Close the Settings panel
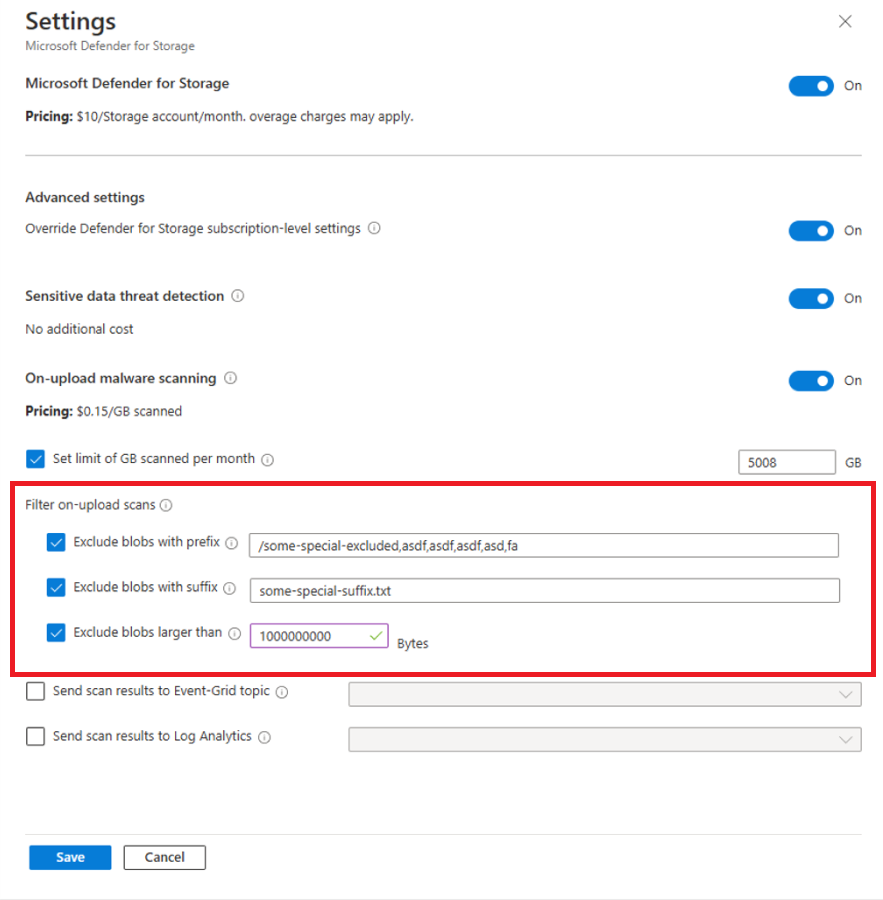Viewport: 883px width, 900px height. 845,22
